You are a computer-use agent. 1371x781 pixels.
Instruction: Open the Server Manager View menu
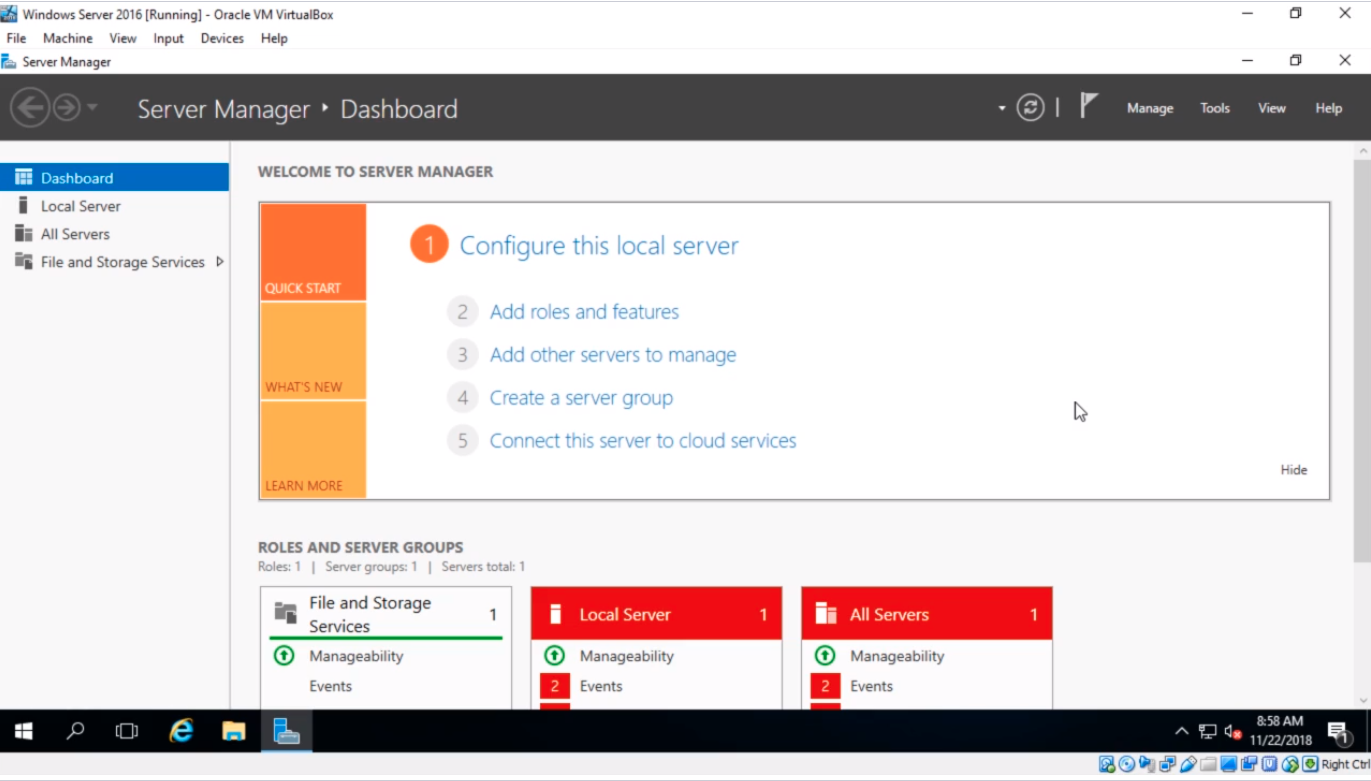1272,108
